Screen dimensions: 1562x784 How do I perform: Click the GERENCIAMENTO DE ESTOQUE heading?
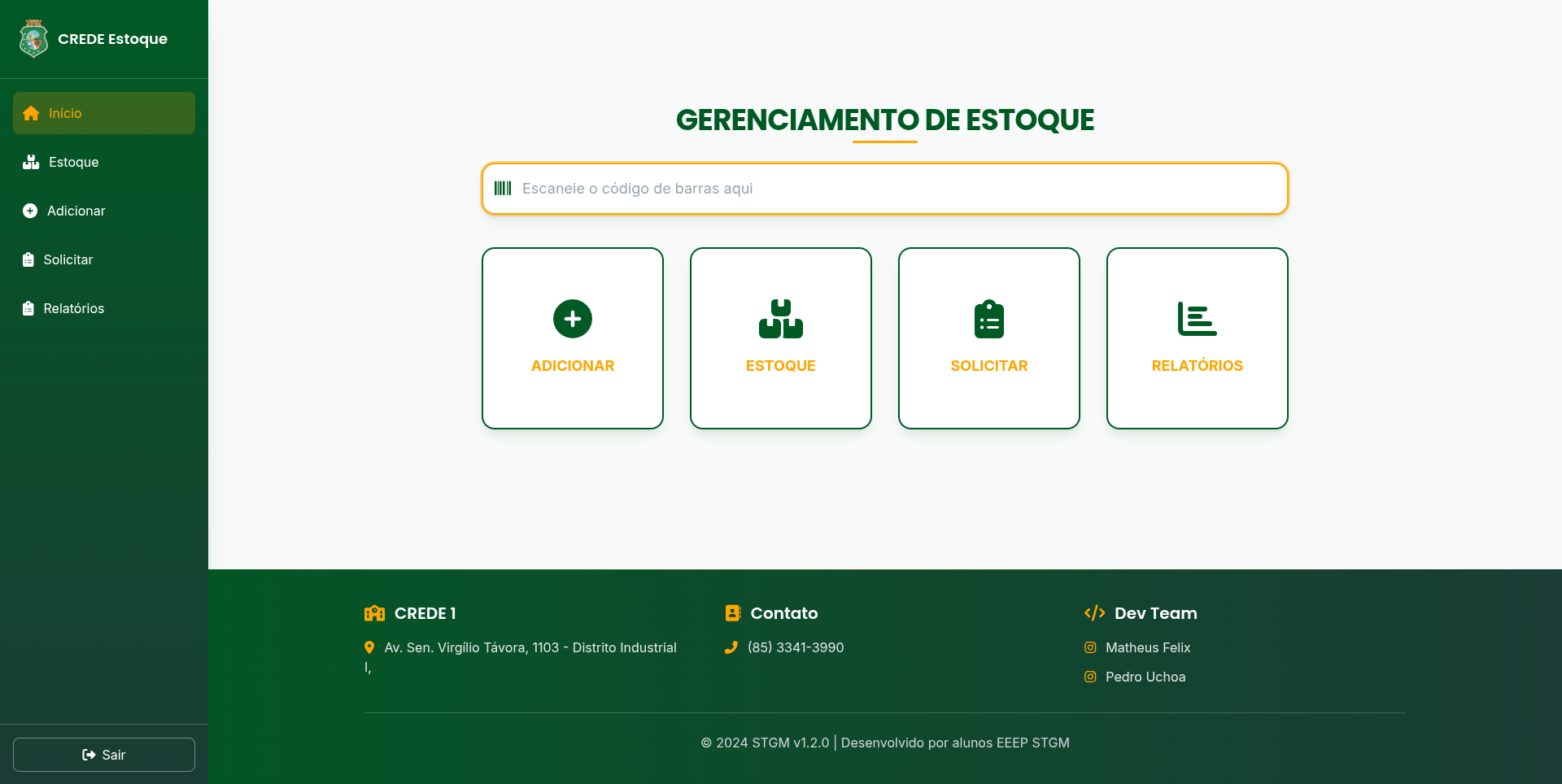coord(885,120)
